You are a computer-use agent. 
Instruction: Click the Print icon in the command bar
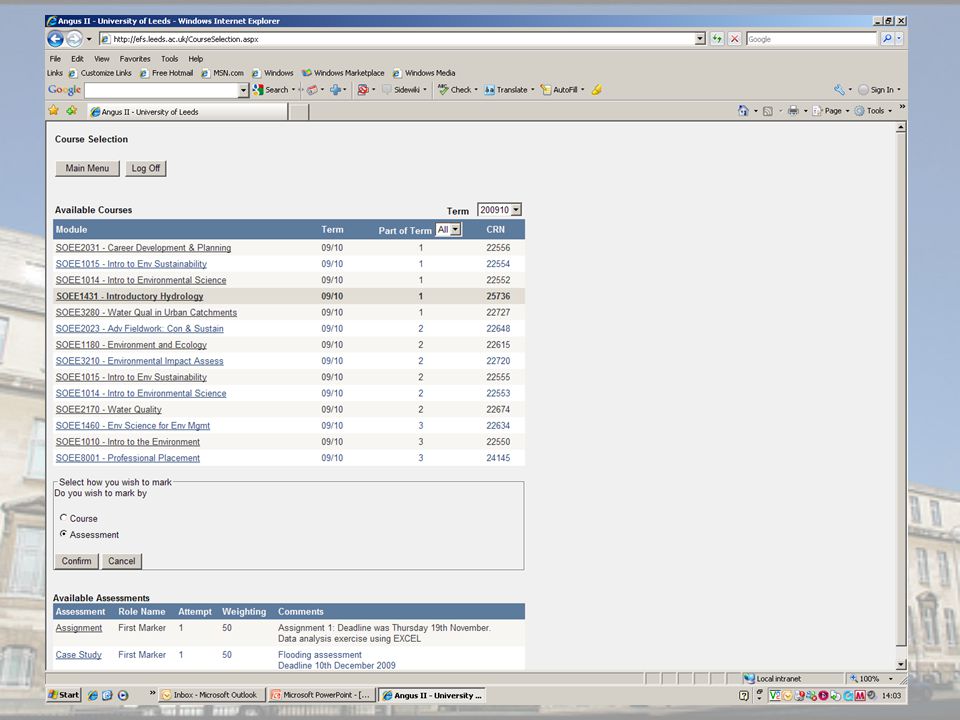pos(793,111)
